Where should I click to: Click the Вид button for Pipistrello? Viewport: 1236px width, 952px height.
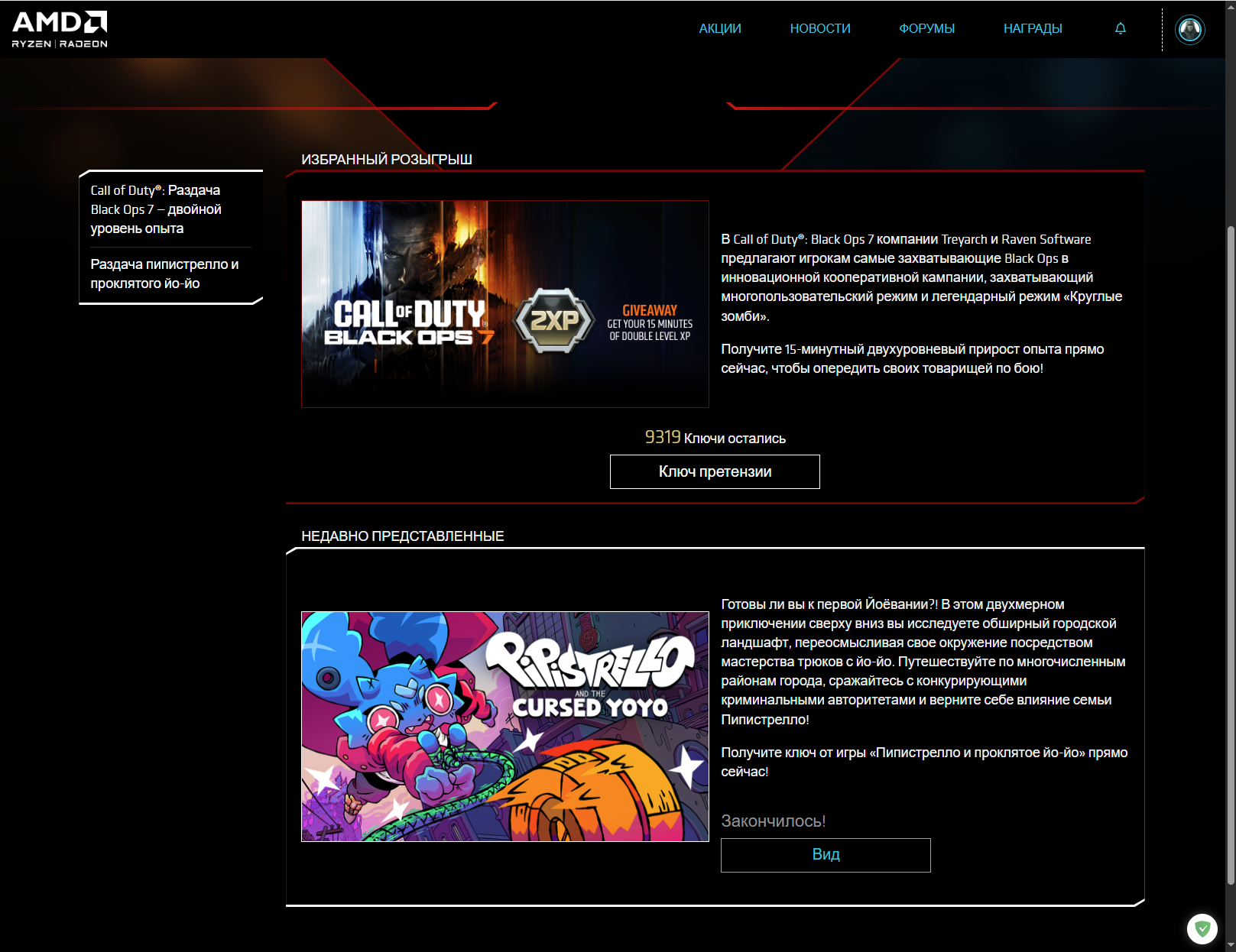(826, 855)
